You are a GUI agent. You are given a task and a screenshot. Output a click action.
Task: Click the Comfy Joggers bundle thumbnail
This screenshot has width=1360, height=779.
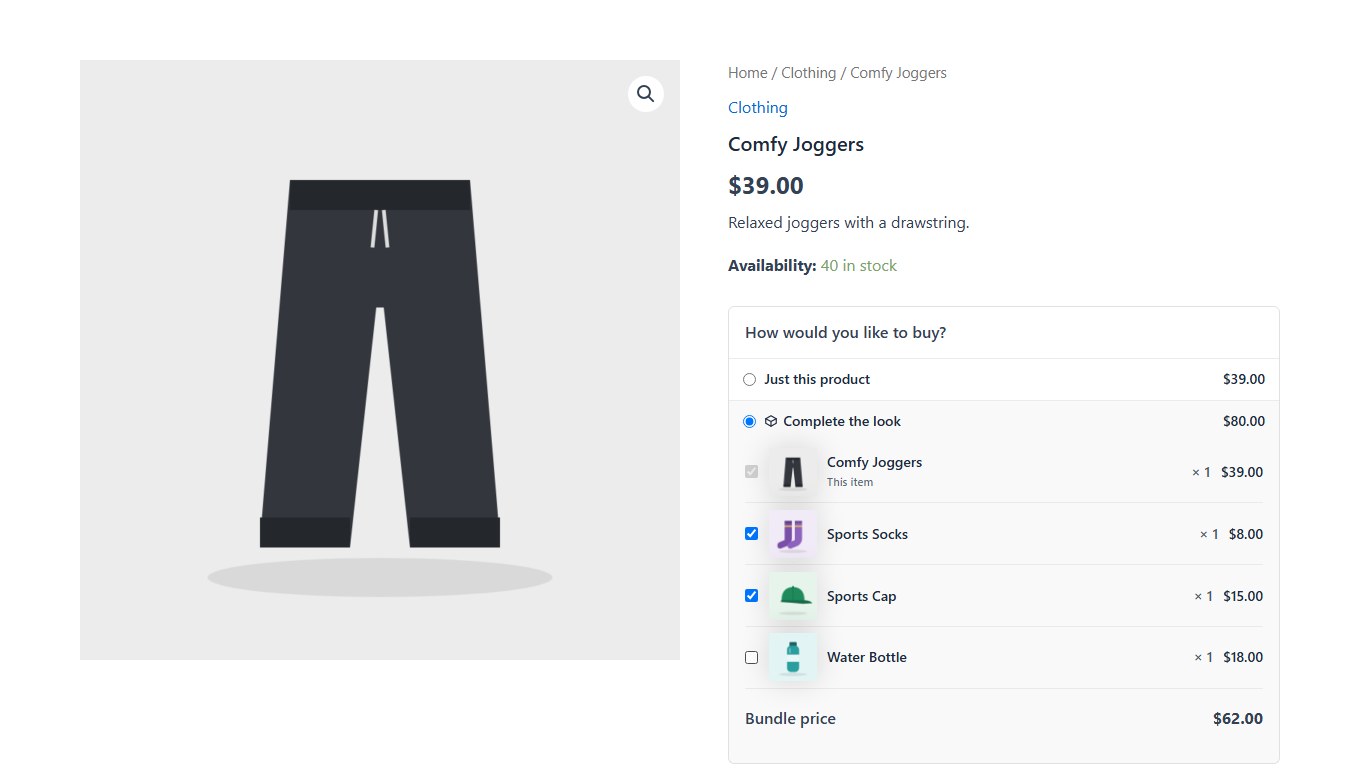point(793,472)
